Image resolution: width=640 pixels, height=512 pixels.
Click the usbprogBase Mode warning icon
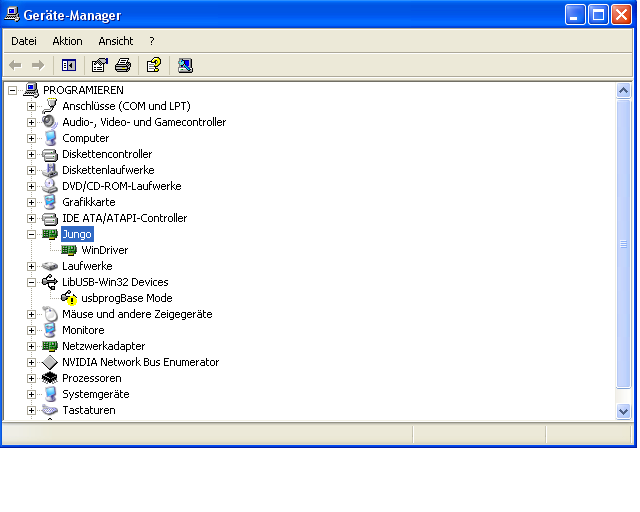click(69, 298)
